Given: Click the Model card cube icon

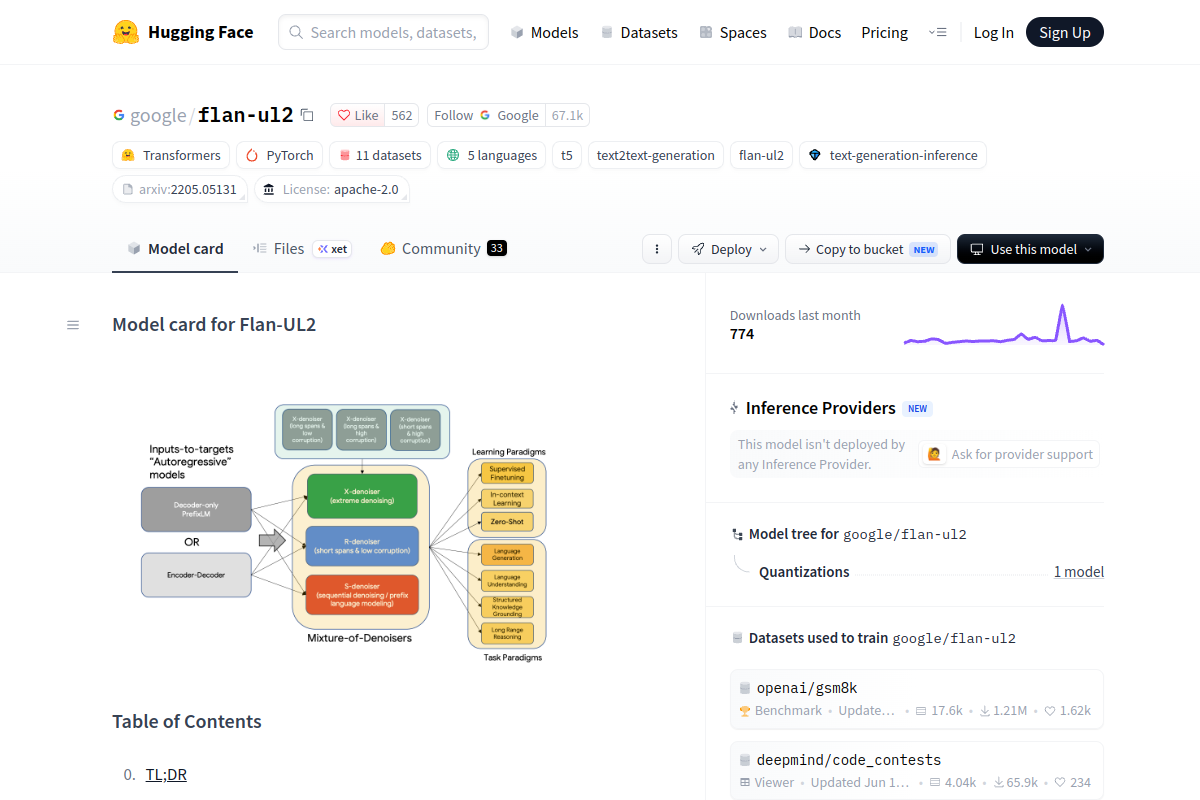Looking at the screenshot, I should [x=134, y=248].
